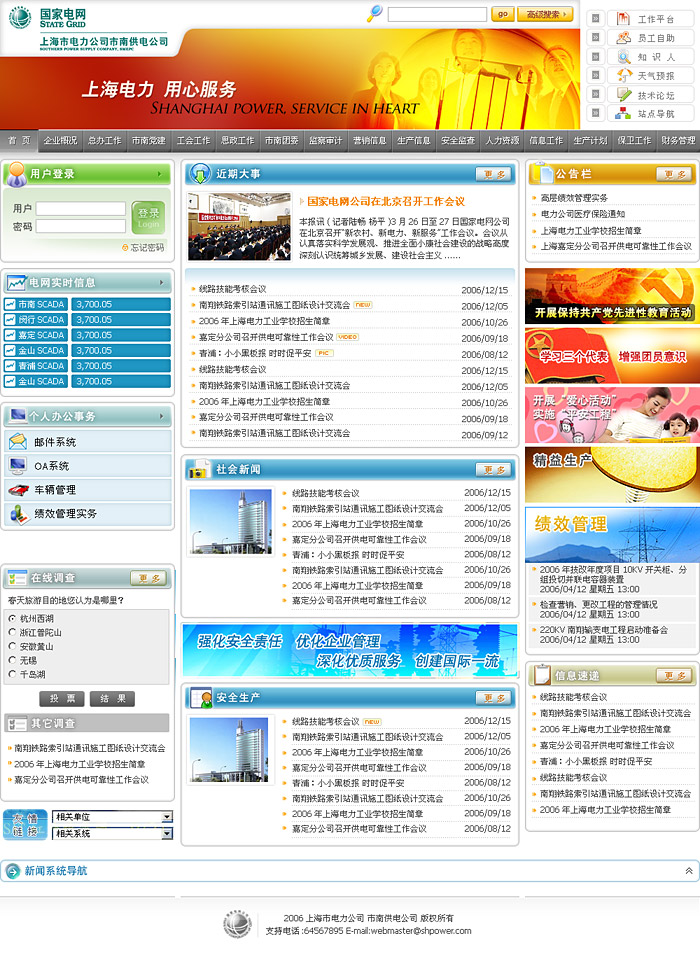This screenshot has height=957, width=700.
Task: Select the 无锡 radio option
Action: pyautogui.click(x=12, y=660)
